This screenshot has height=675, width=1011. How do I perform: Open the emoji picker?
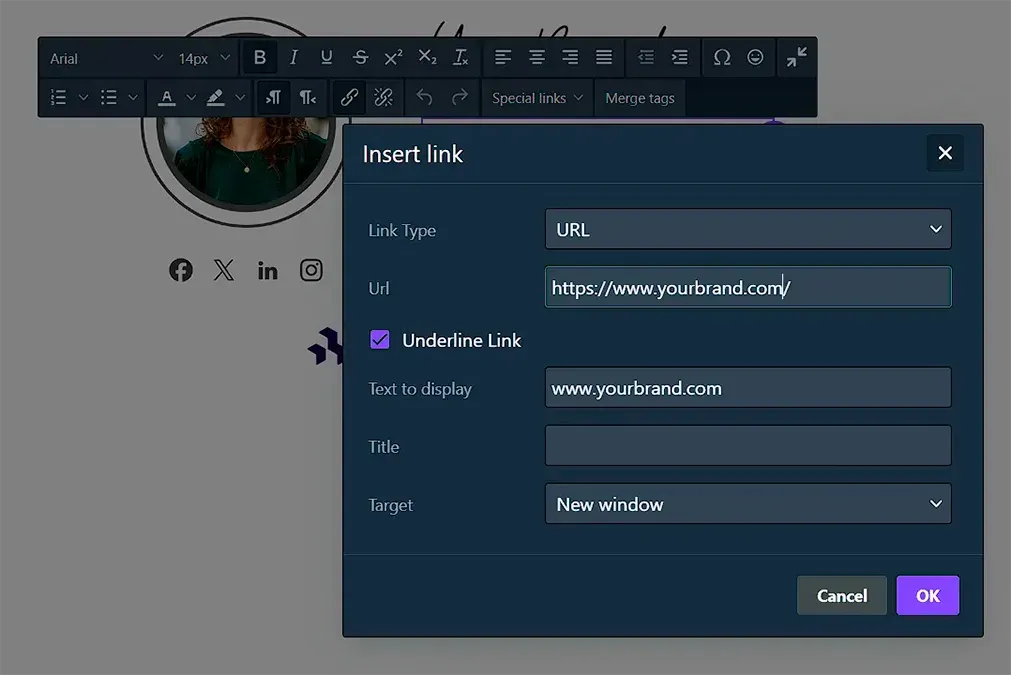click(x=755, y=58)
